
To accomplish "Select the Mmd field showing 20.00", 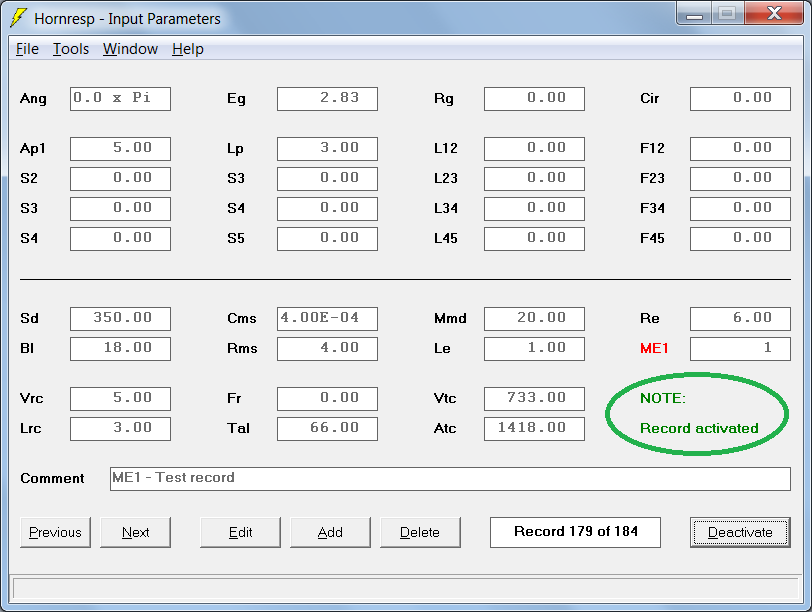I will coord(534,318).
